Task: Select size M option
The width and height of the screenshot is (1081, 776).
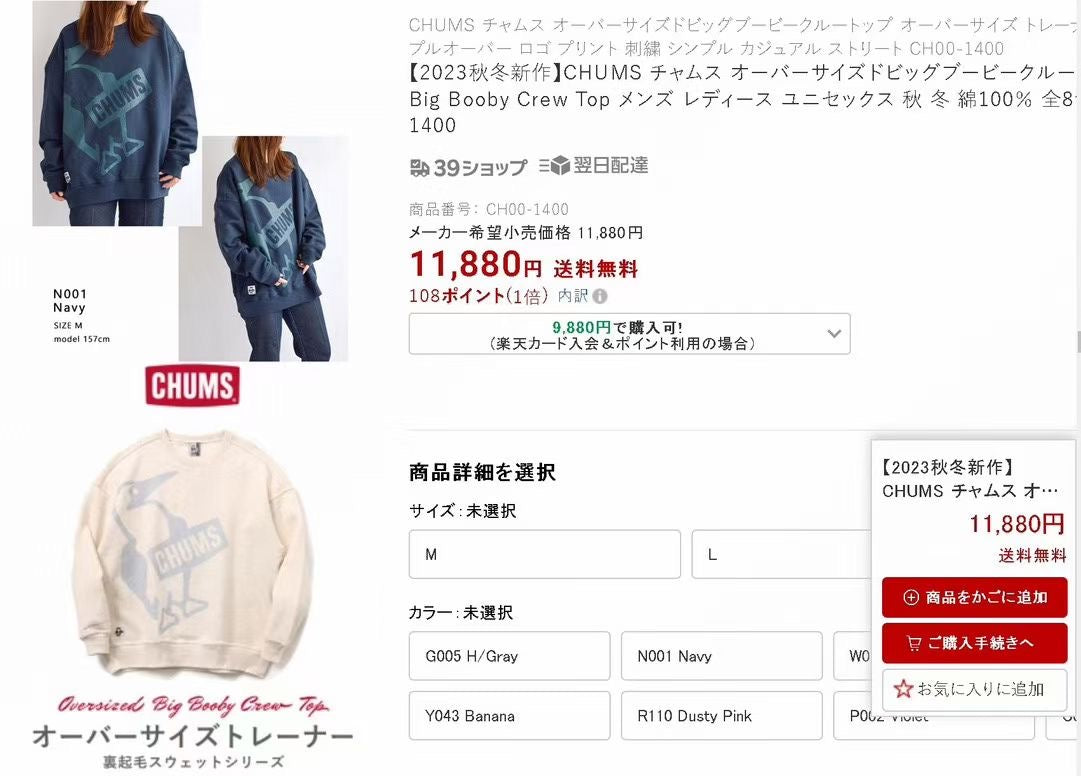Action: (x=545, y=554)
